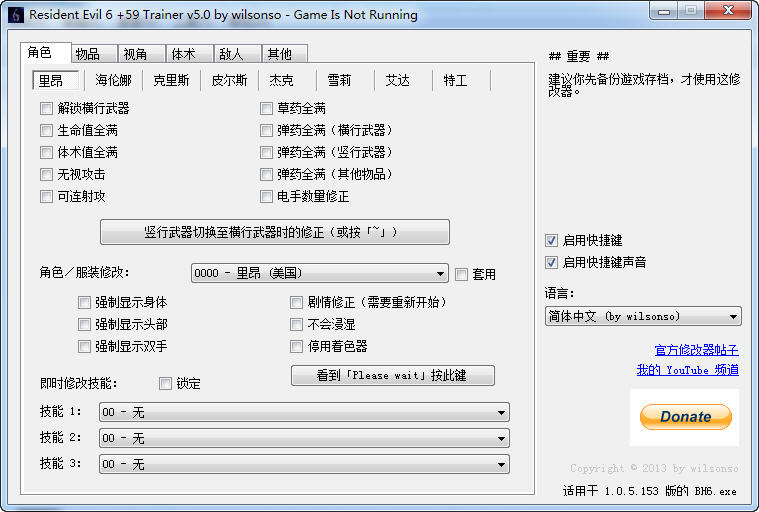The width and height of the screenshot is (759, 512).
Task: Toggle the 可连射攻 checkbox
Action: point(46,196)
